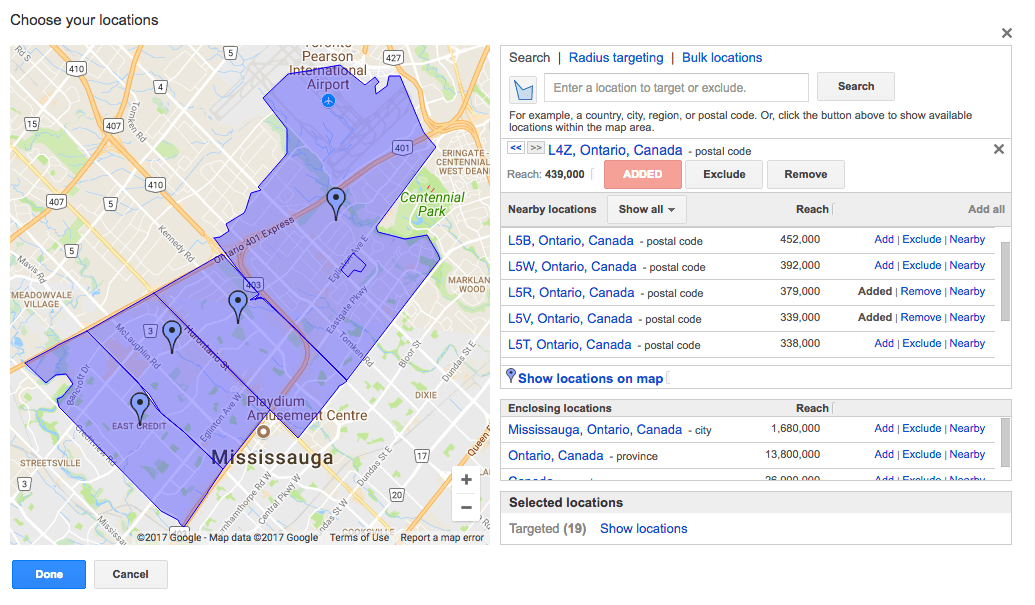
Task: Exclude Mississauga city
Action: [x=921, y=428]
